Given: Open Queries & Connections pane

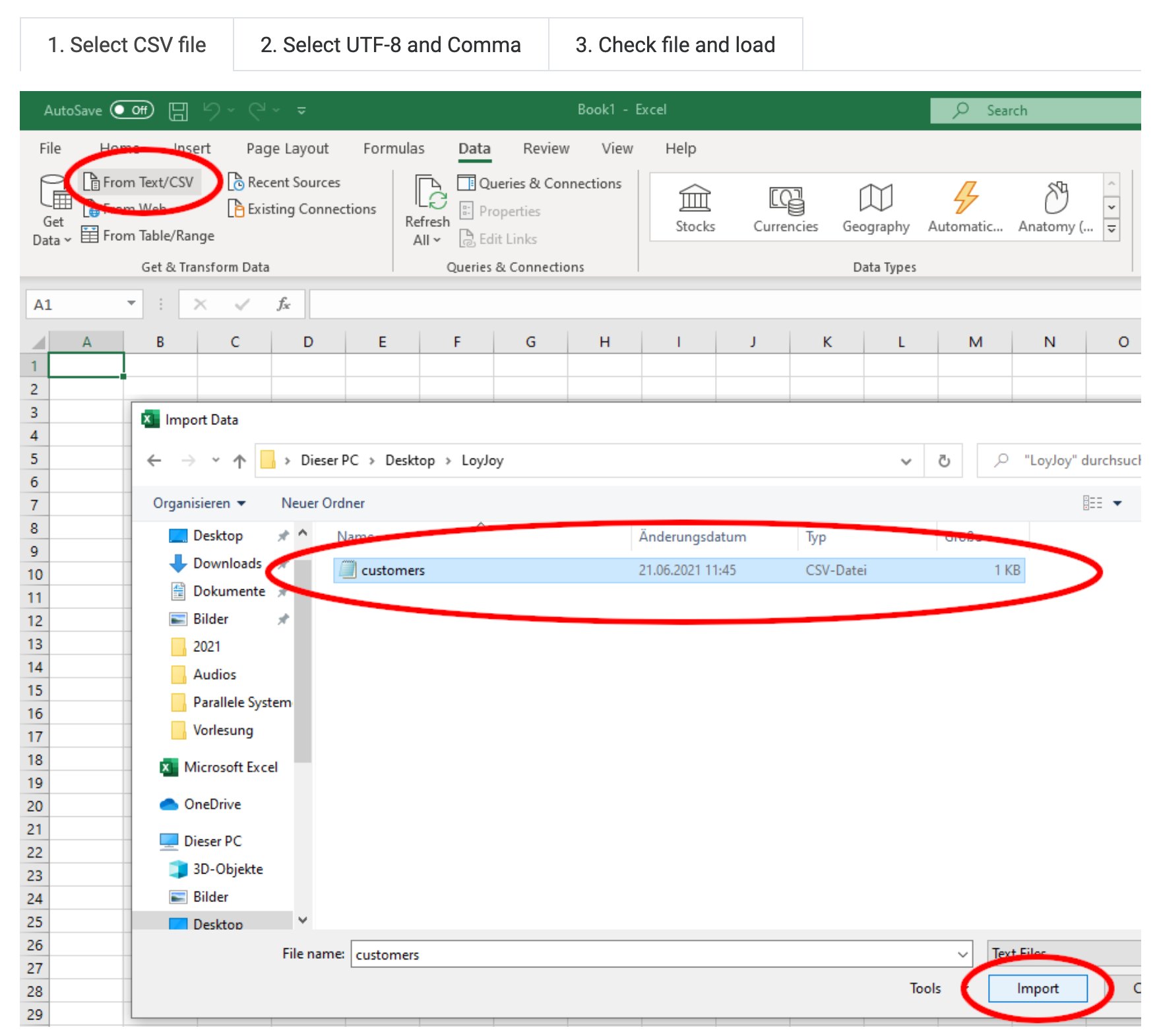Looking at the screenshot, I should pyautogui.click(x=542, y=183).
